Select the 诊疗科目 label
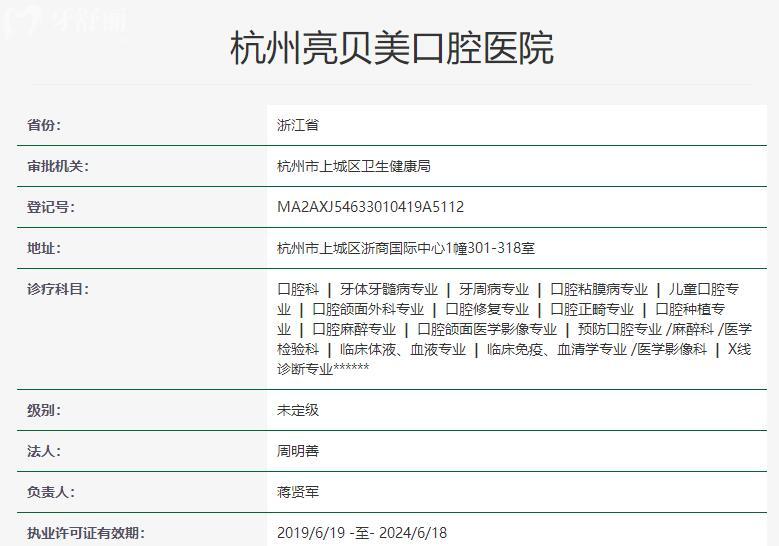 pos(58,289)
